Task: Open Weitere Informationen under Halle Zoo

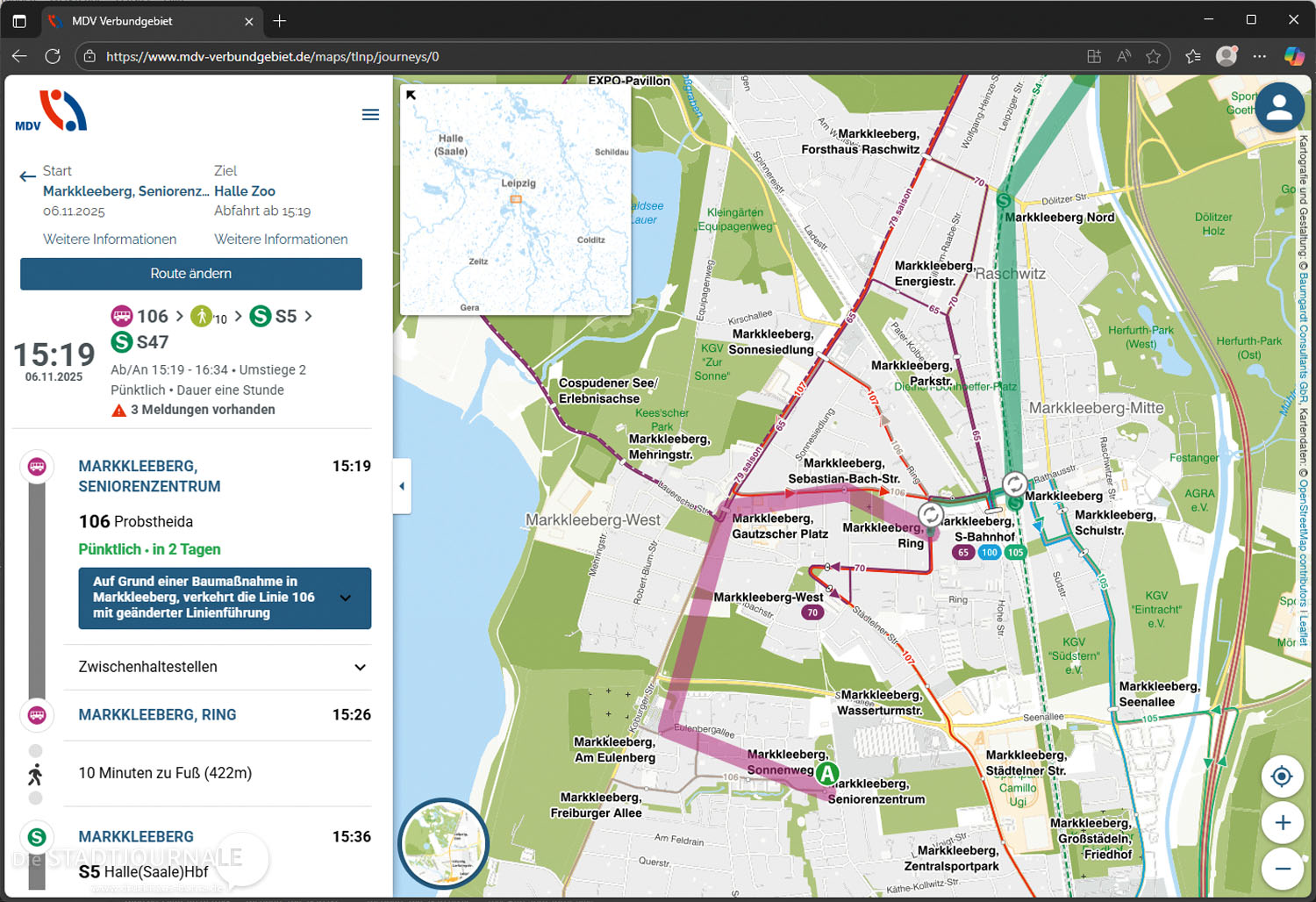Action: tap(281, 240)
